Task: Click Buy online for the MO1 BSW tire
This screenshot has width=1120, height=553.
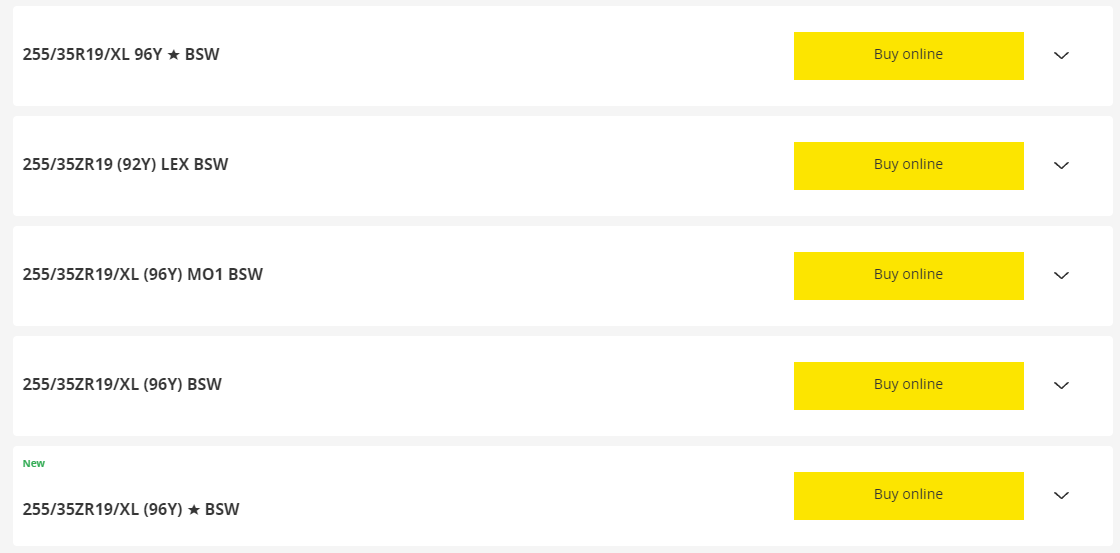Action: [908, 276]
